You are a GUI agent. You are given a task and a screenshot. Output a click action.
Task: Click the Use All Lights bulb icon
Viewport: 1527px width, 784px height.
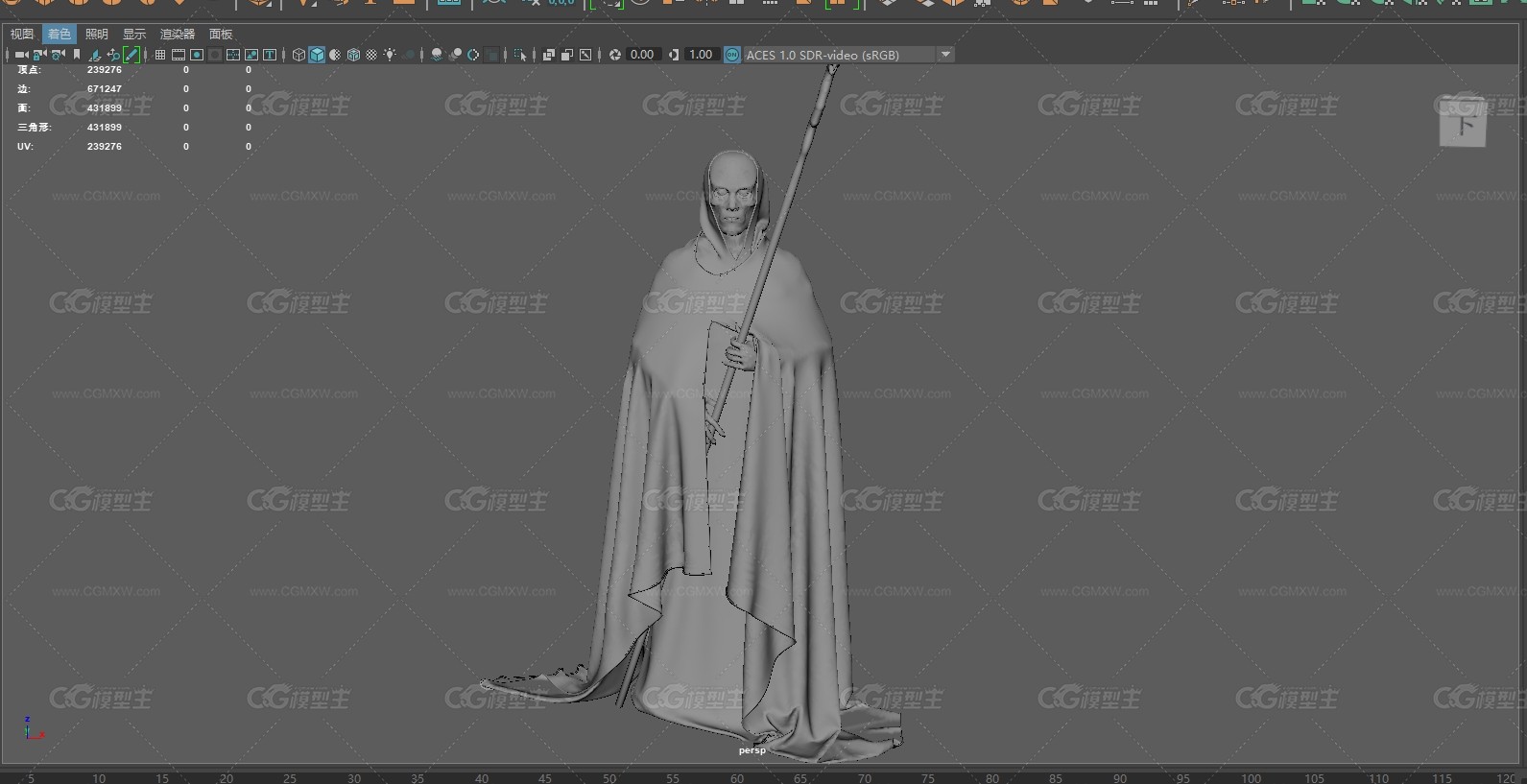coord(390,55)
